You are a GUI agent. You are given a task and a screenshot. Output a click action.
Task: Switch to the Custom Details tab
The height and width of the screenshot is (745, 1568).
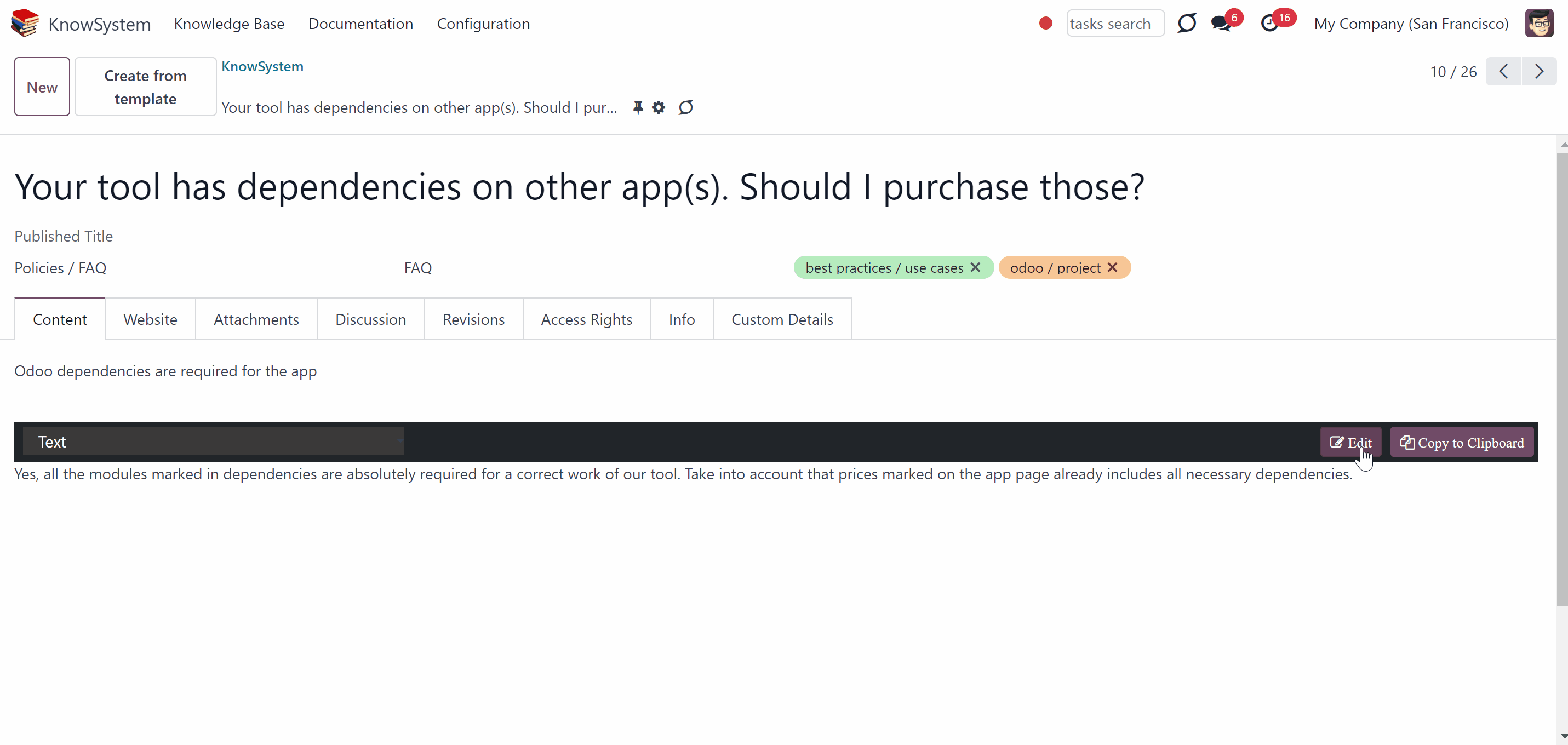pos(782,319)
